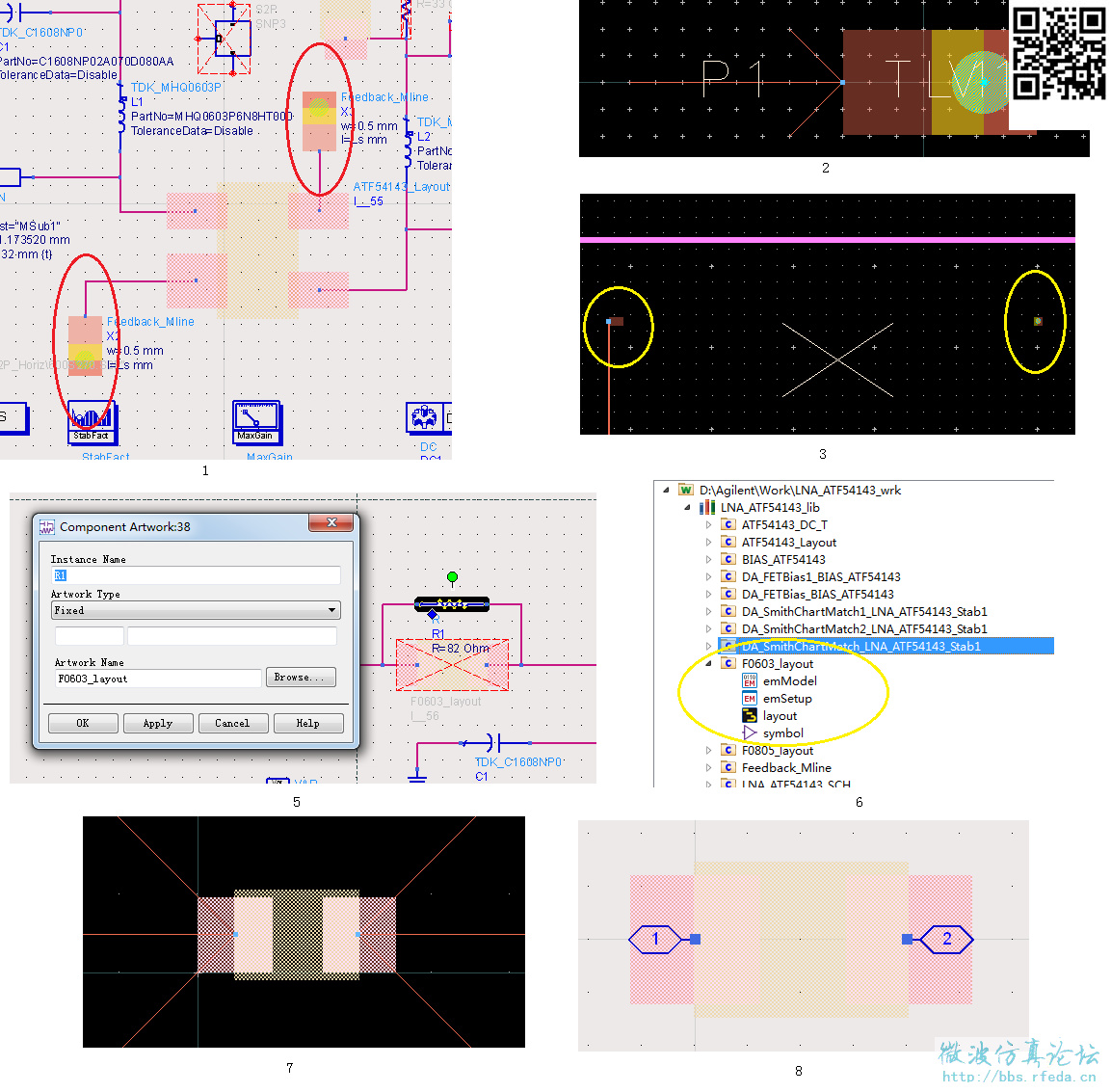1111x1092 pixels.
Task: Select DA_FETBias_BIAS_ATF54143 tree item
Action: (x=818, y=595)
